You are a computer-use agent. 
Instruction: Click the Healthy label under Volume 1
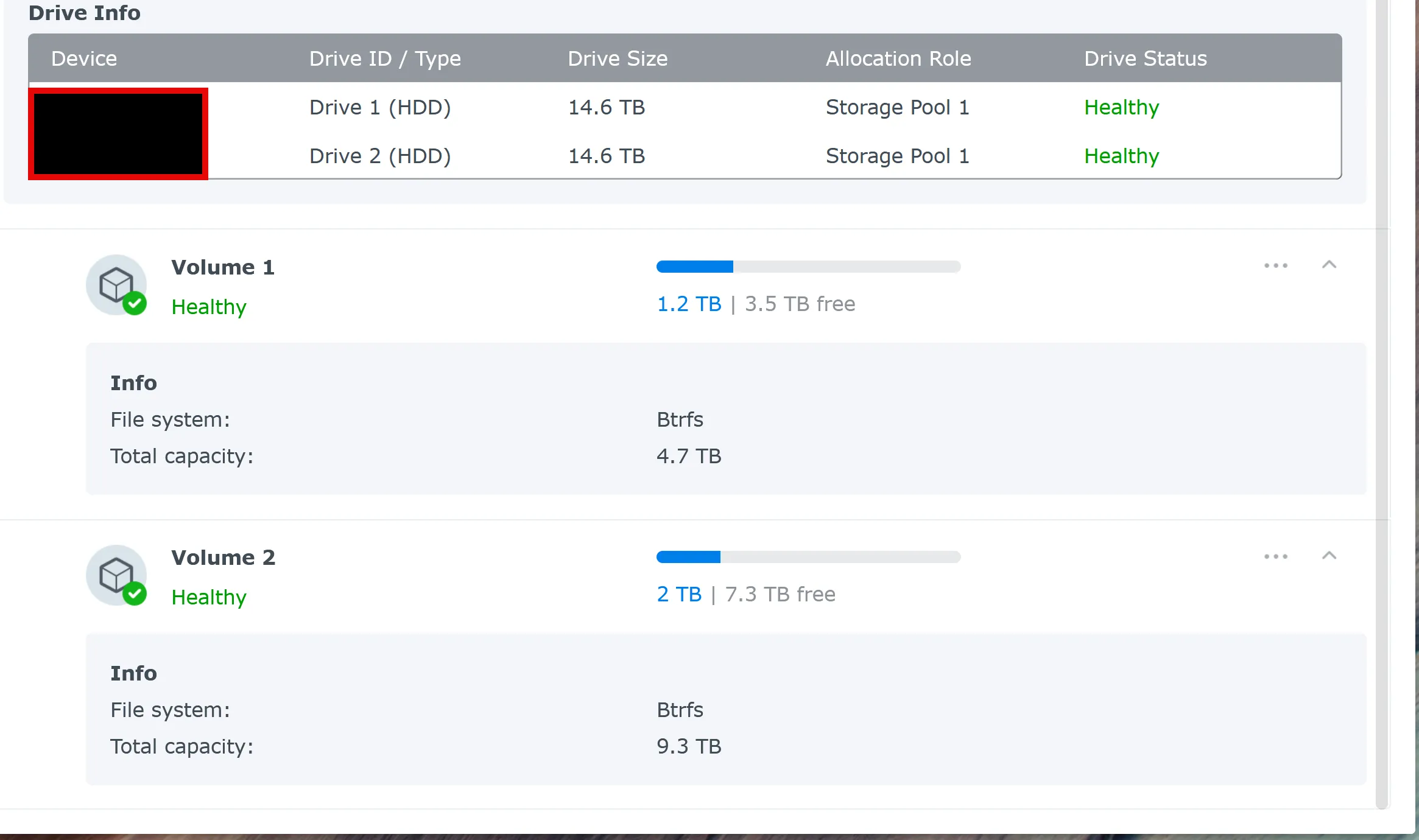pos(209,307)
